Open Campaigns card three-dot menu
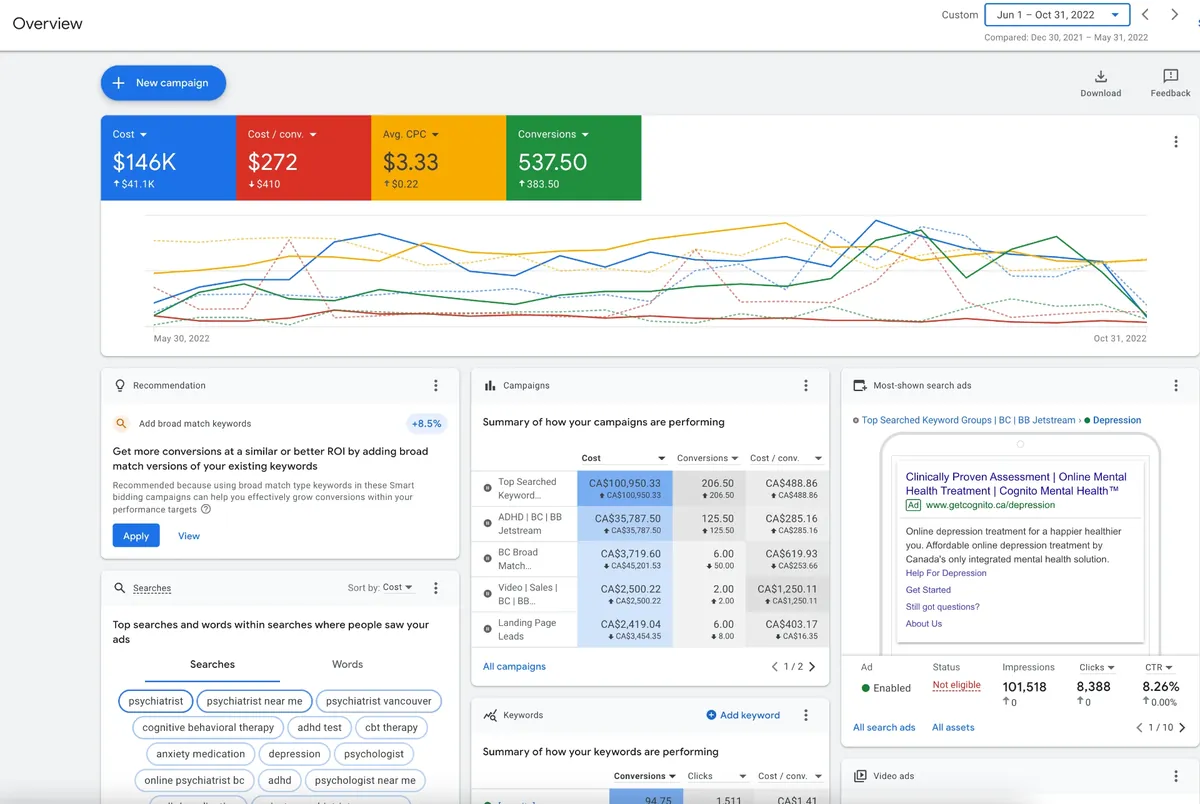The image size is (1200, 804). pos(806,386)
